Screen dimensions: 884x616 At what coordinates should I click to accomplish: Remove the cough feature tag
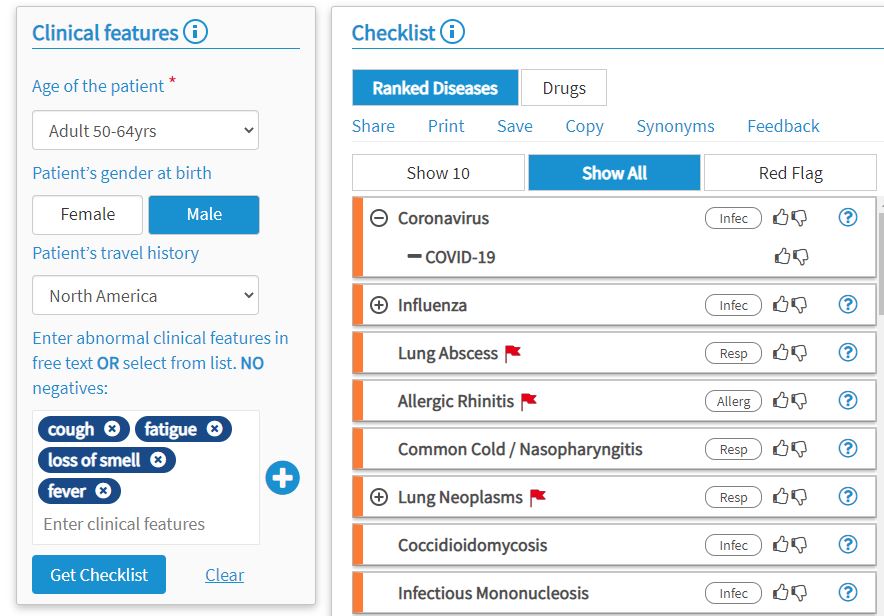[x=112, y=429]
